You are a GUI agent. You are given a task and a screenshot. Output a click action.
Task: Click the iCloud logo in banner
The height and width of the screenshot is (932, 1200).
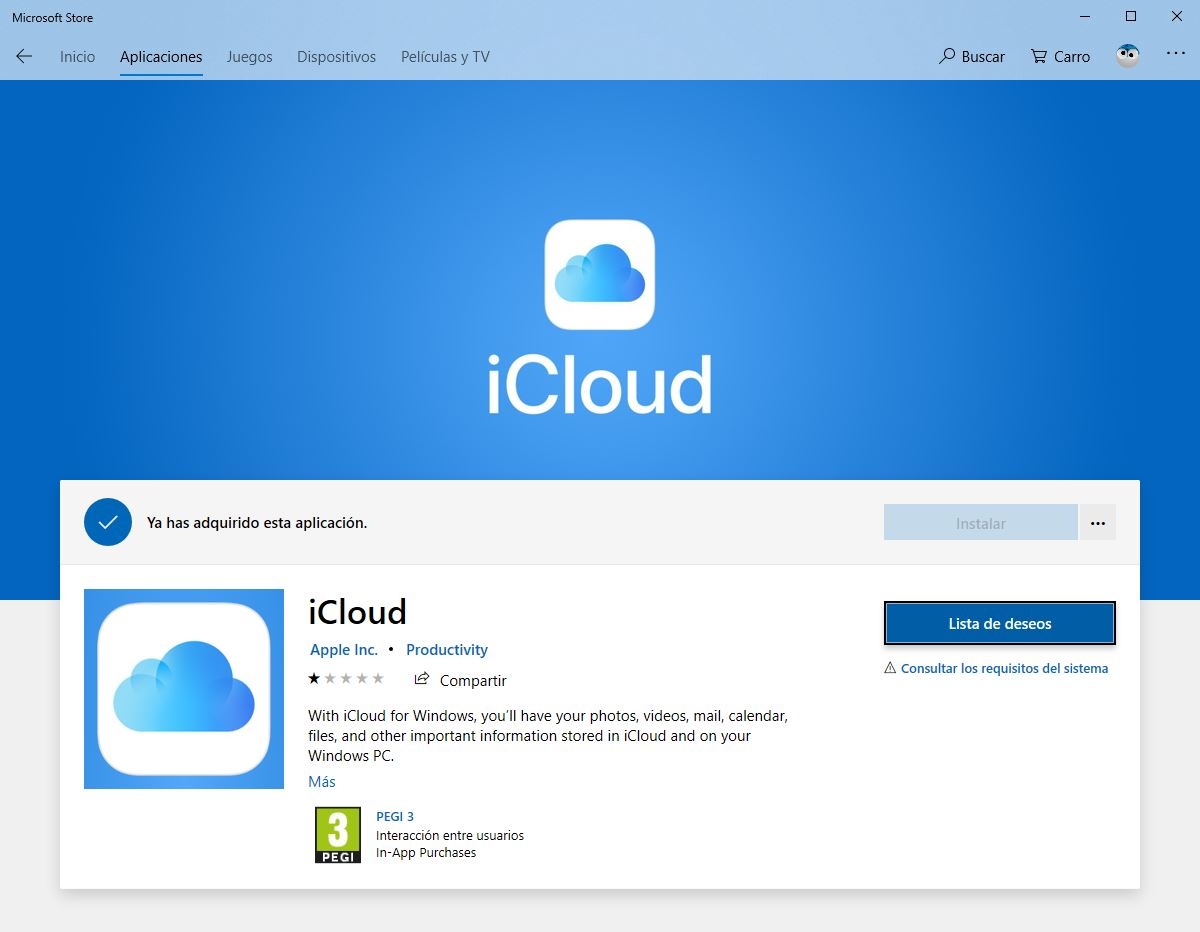coord(600,274)
